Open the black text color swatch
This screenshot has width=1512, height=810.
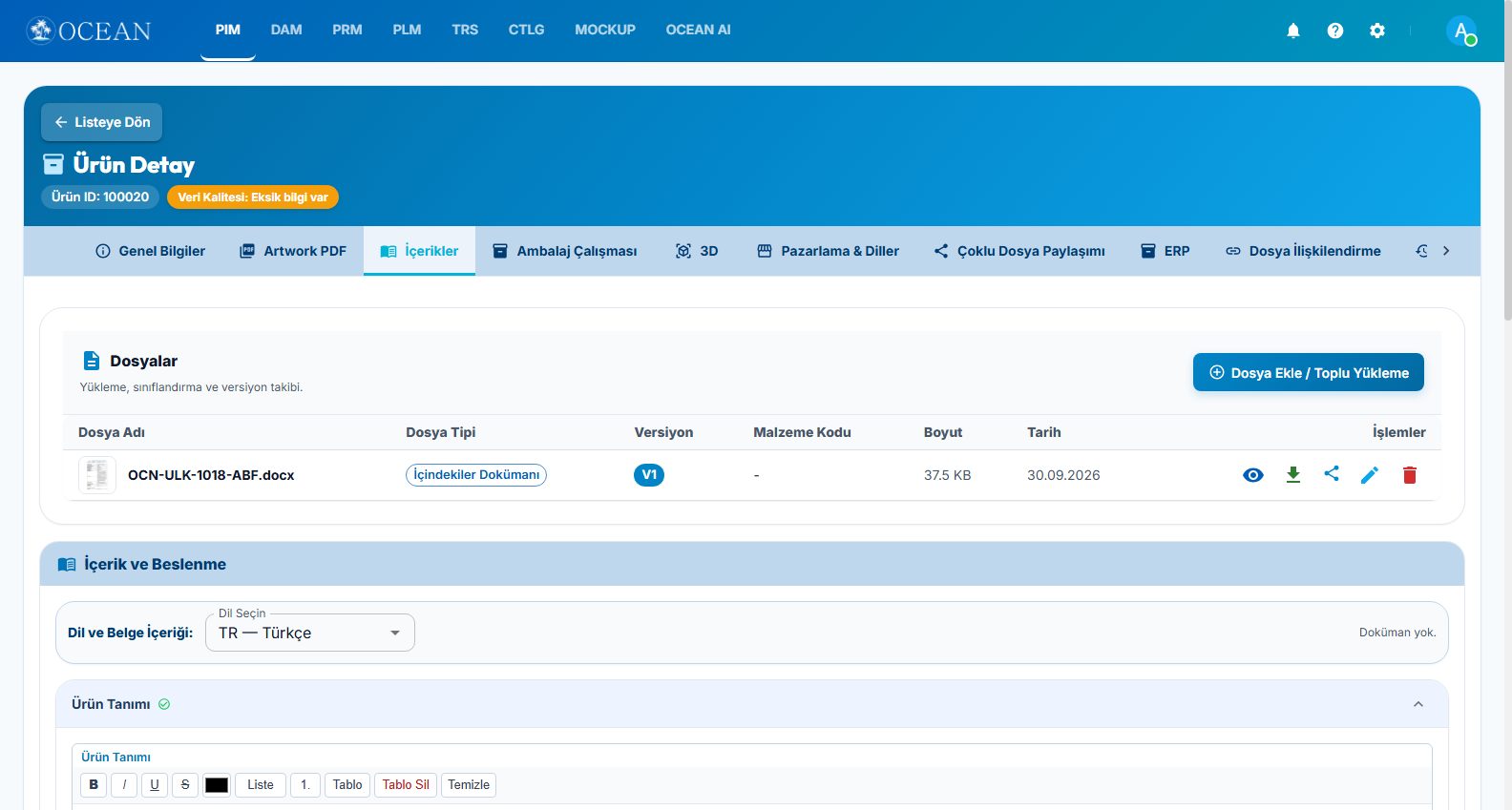coord(217,785)
